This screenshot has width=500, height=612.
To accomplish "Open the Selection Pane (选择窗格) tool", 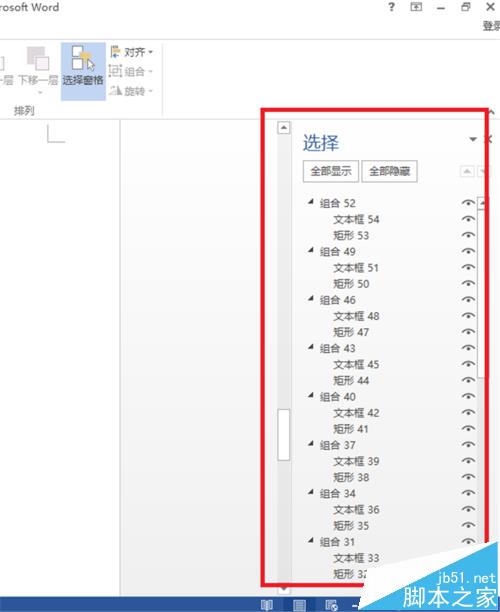I will pyautogui.click(x=83, y=71).
